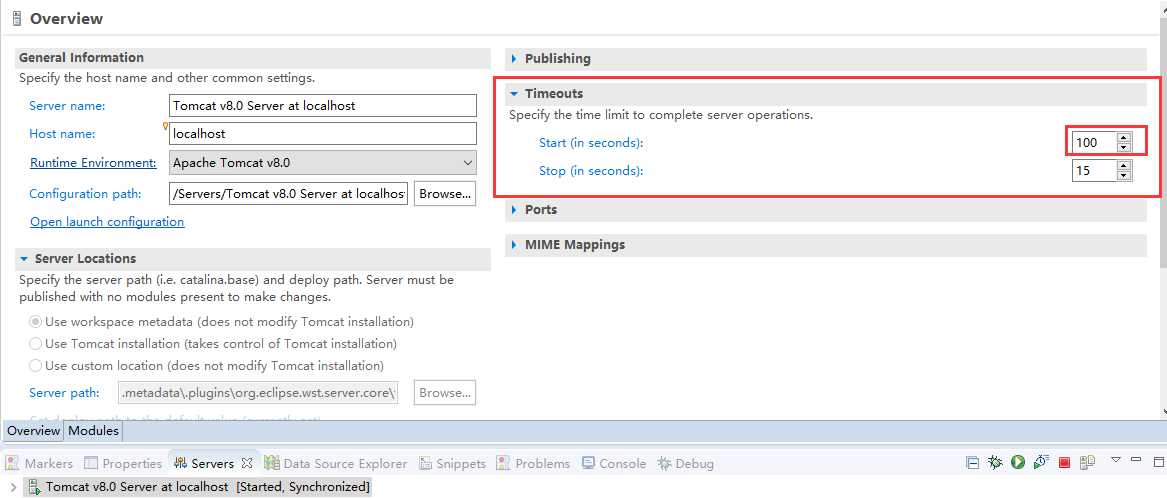Decrease the Start timeout value
Image resolution: width=1167 pixels, height=498 pixels.
1124,147
